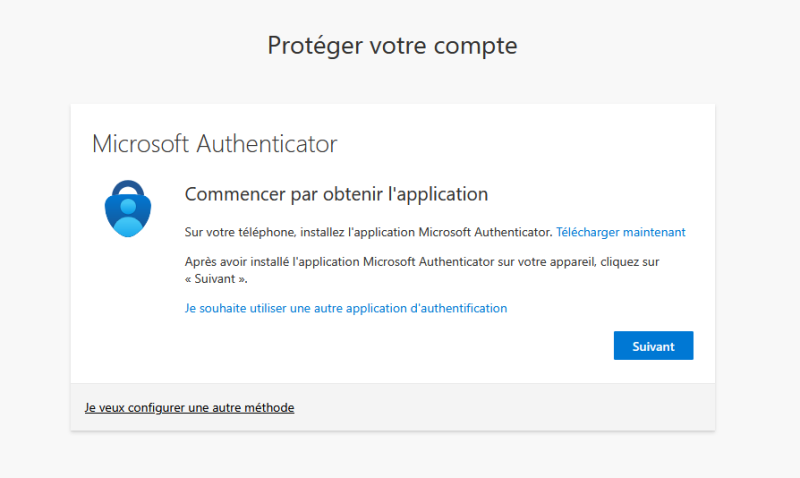The image size is (800, 478).
Task: Click the person silhouette inside the Authenticator shield
Action: 128,212
